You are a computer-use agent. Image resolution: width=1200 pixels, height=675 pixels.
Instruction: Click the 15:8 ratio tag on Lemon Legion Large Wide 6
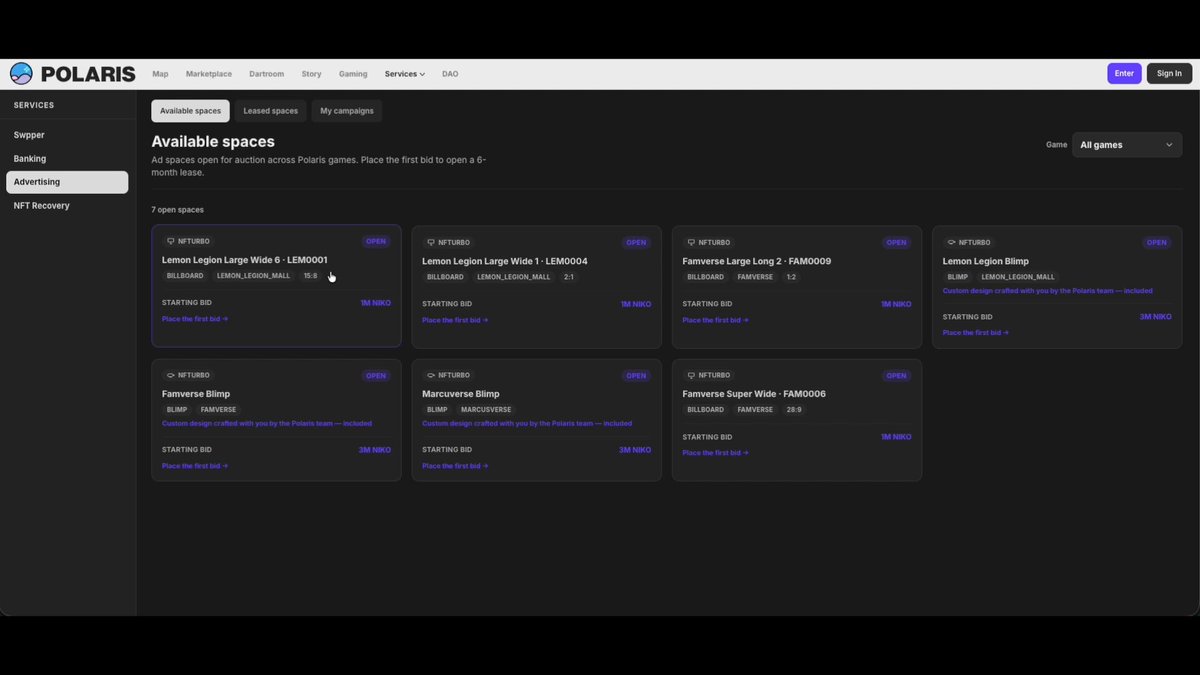click(x=310, y=276)
